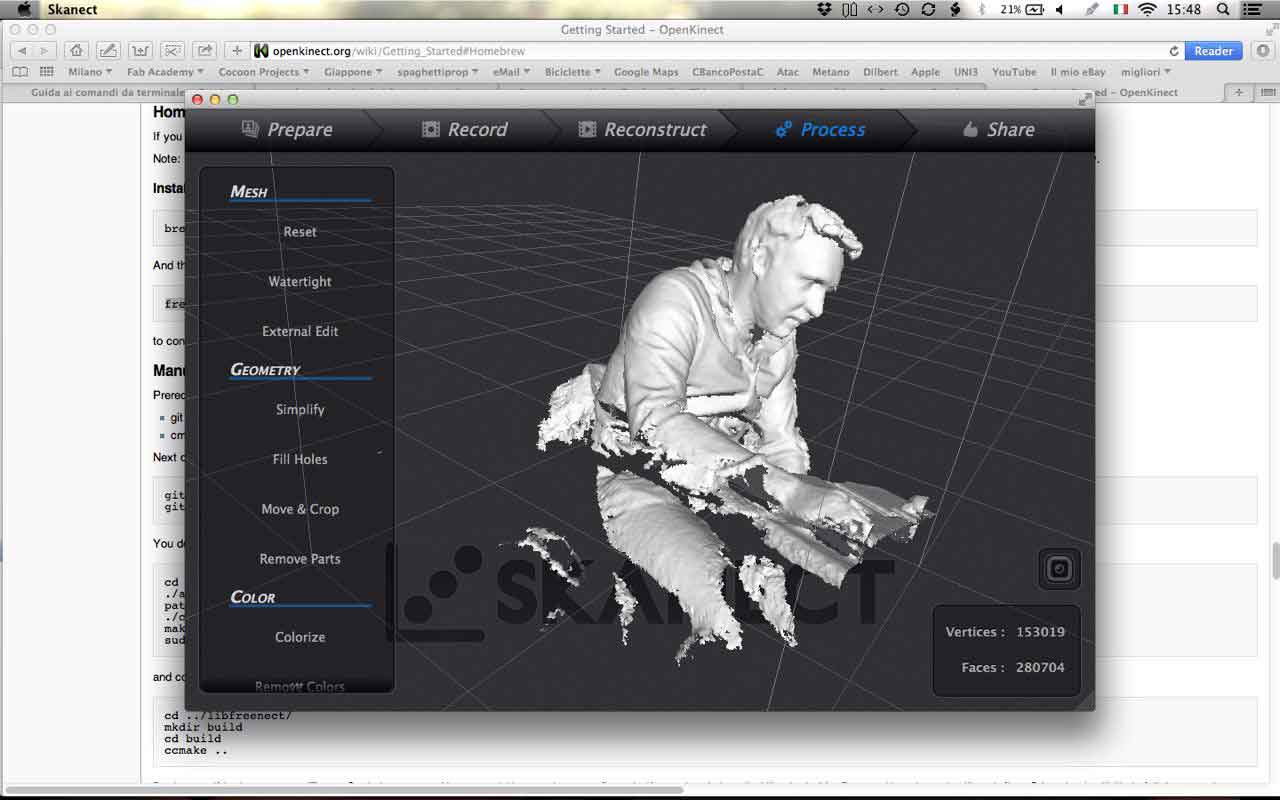Open the Share tab
This screenshot has width=1280, height=800.
coord(998,129)
